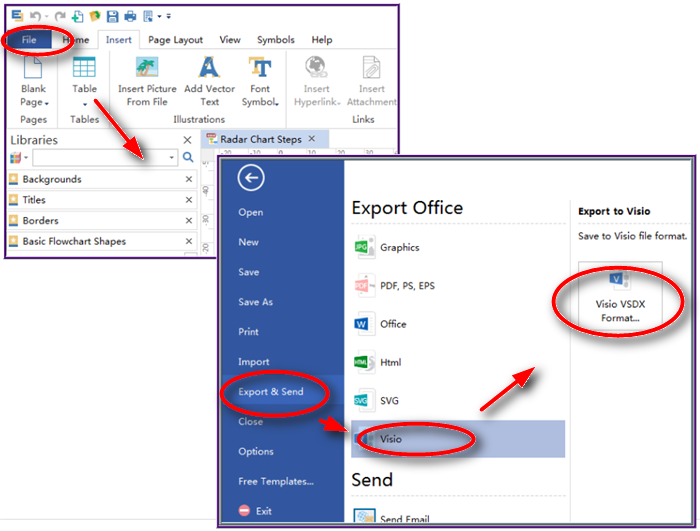The width and height of the screenshot is (700, 531).
Task: Switch to the Page Layout tab
Action: point(175,40)
